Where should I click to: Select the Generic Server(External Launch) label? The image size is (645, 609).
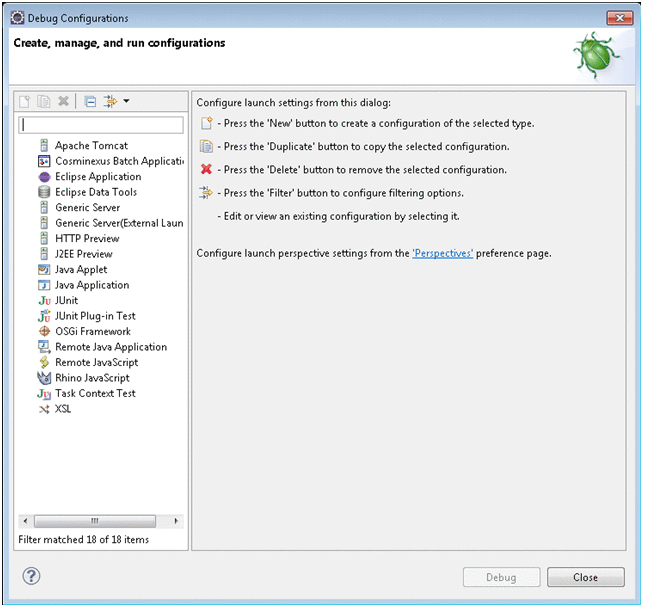point(119,223)
